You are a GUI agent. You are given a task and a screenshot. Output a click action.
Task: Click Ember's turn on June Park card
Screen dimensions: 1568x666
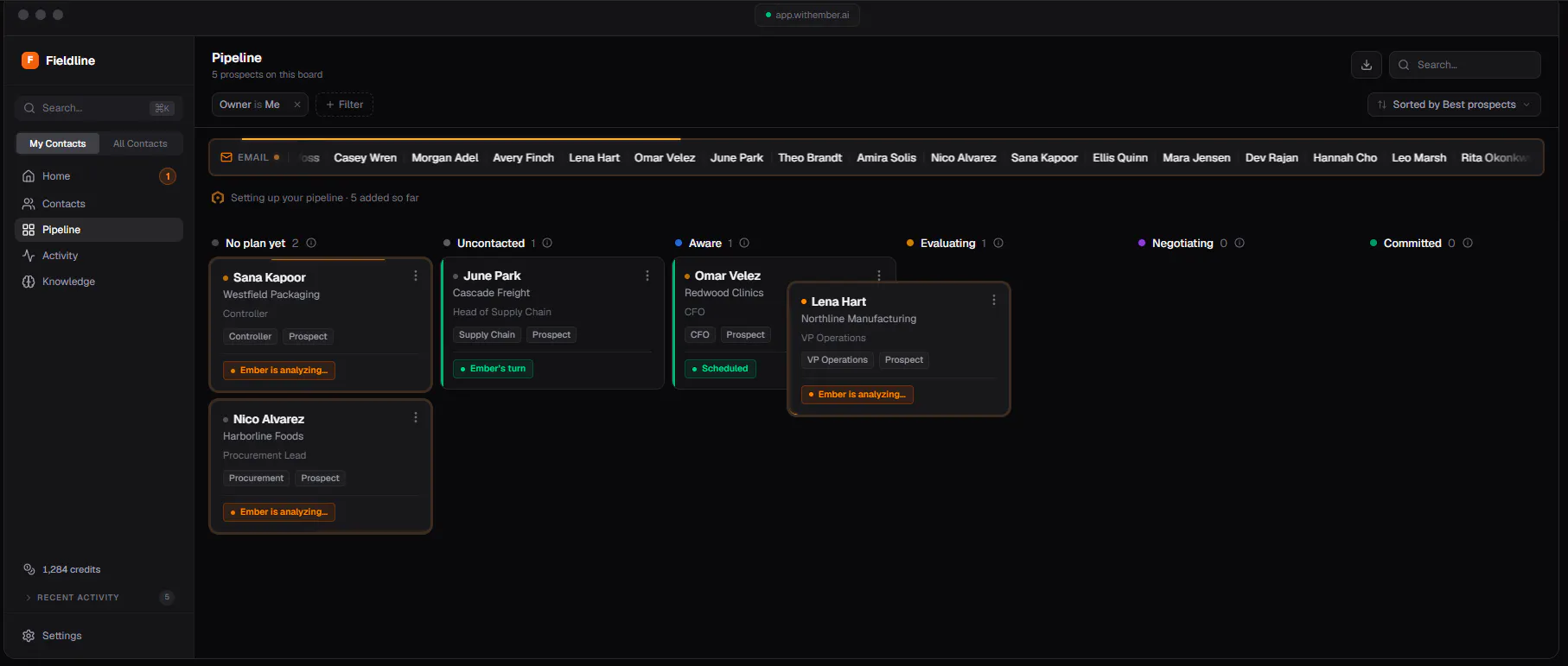pyautogui.click(x=493, y=369)
